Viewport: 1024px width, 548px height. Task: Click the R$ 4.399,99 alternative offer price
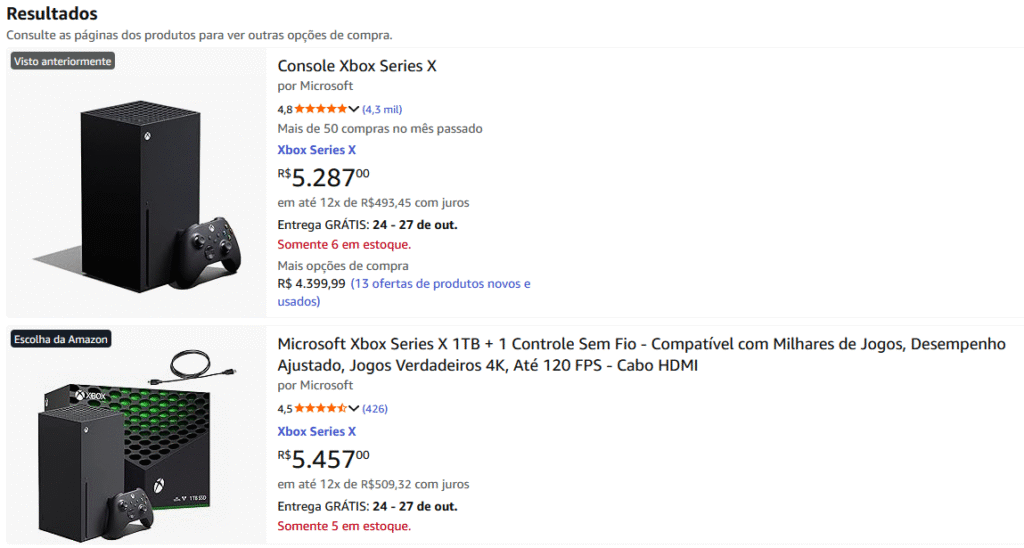coord(311,284)
